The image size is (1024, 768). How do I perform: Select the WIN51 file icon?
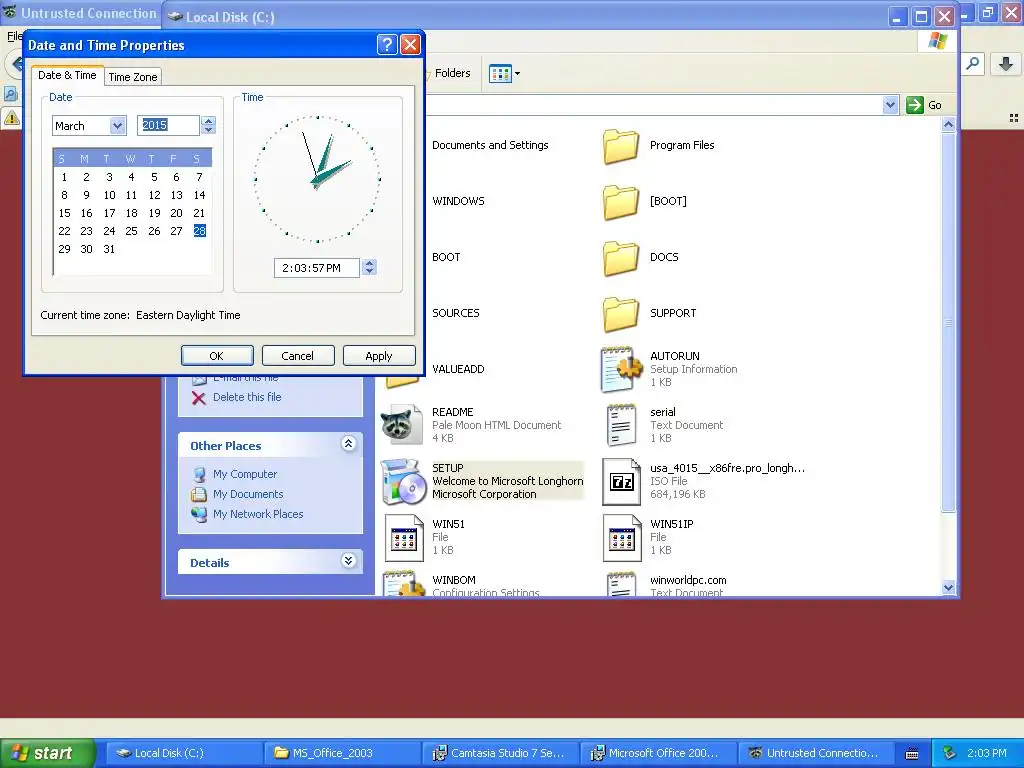coord(404,537)
